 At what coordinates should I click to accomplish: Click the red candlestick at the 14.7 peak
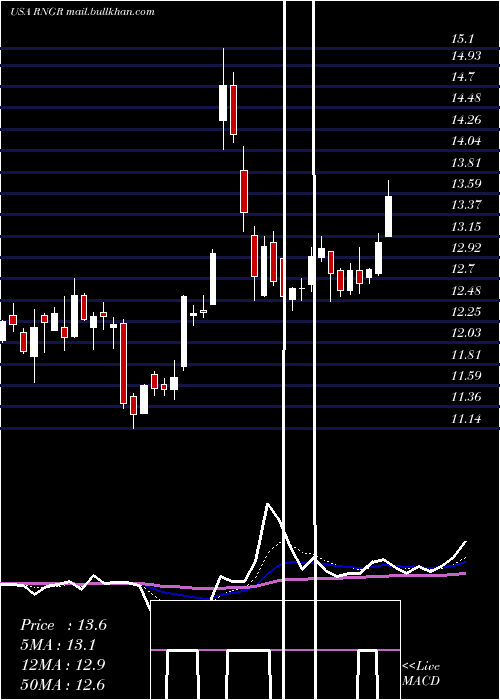pos(233,109)
